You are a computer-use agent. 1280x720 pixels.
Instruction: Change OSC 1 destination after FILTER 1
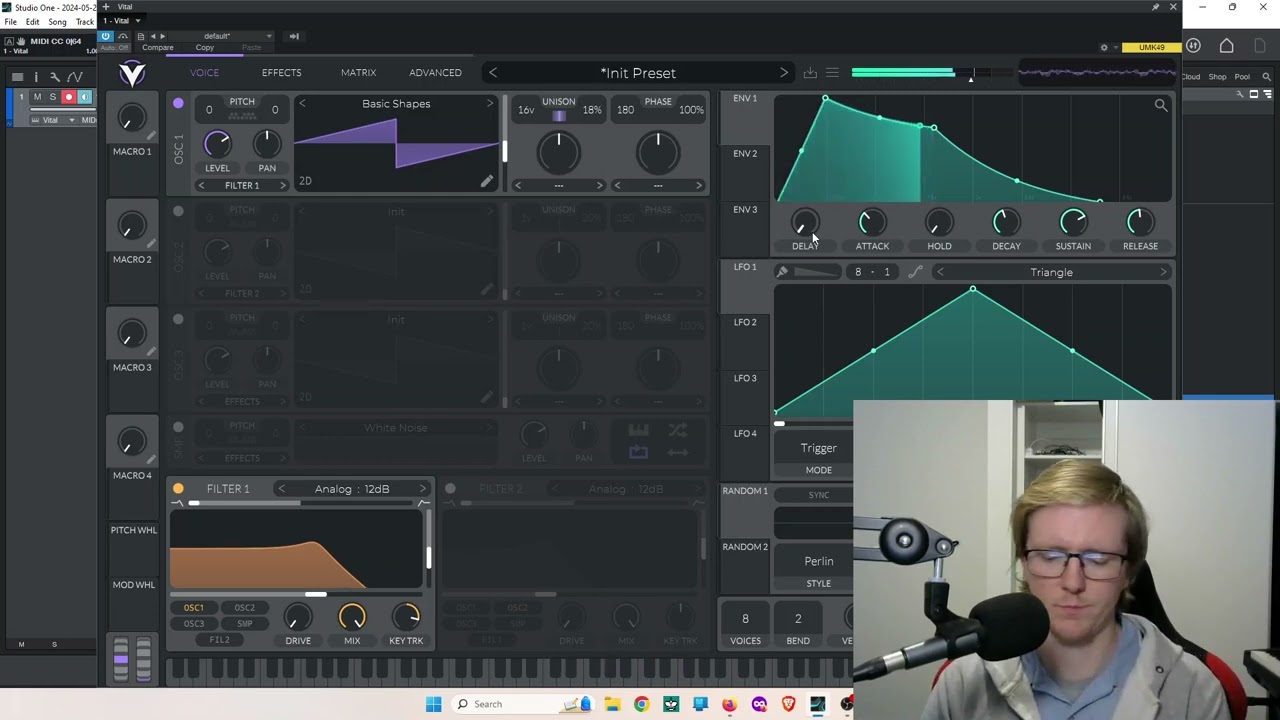(x=282, y=185)
